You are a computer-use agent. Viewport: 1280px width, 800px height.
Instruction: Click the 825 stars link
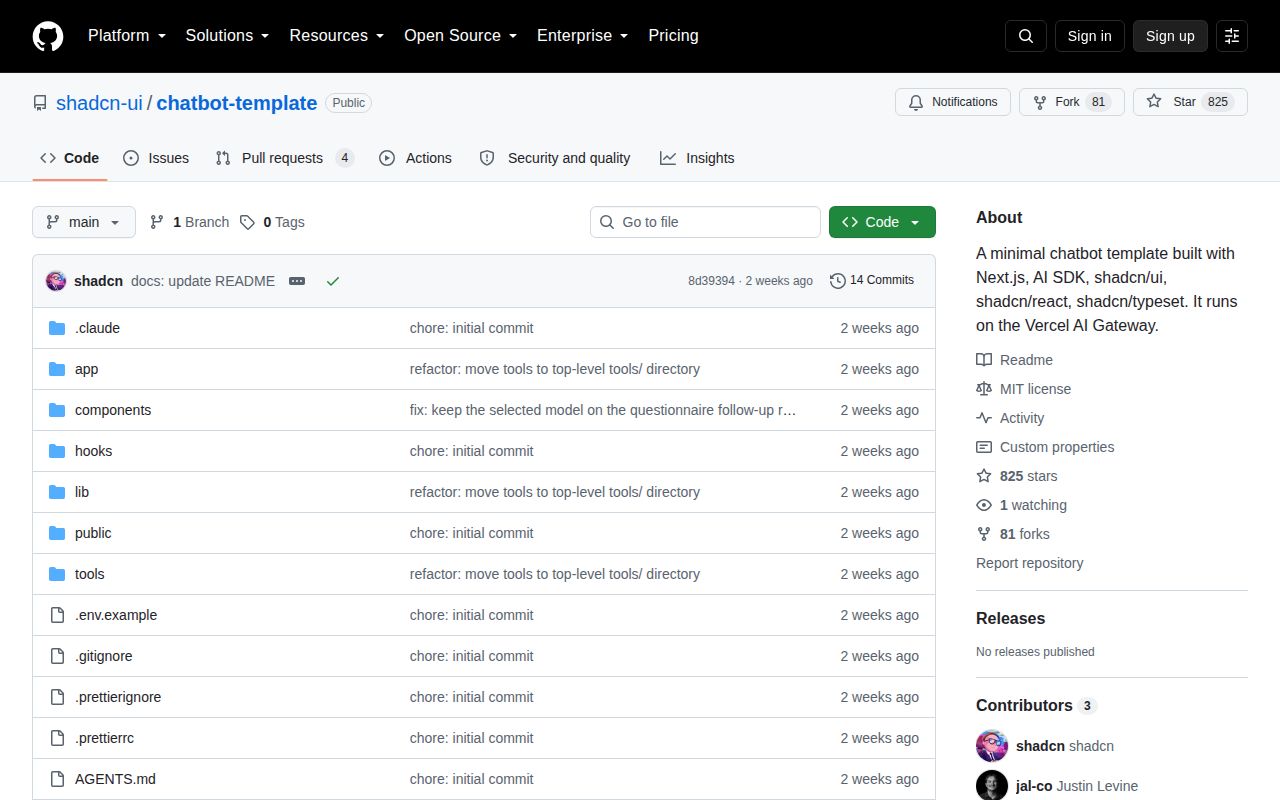click(1028, 476)
